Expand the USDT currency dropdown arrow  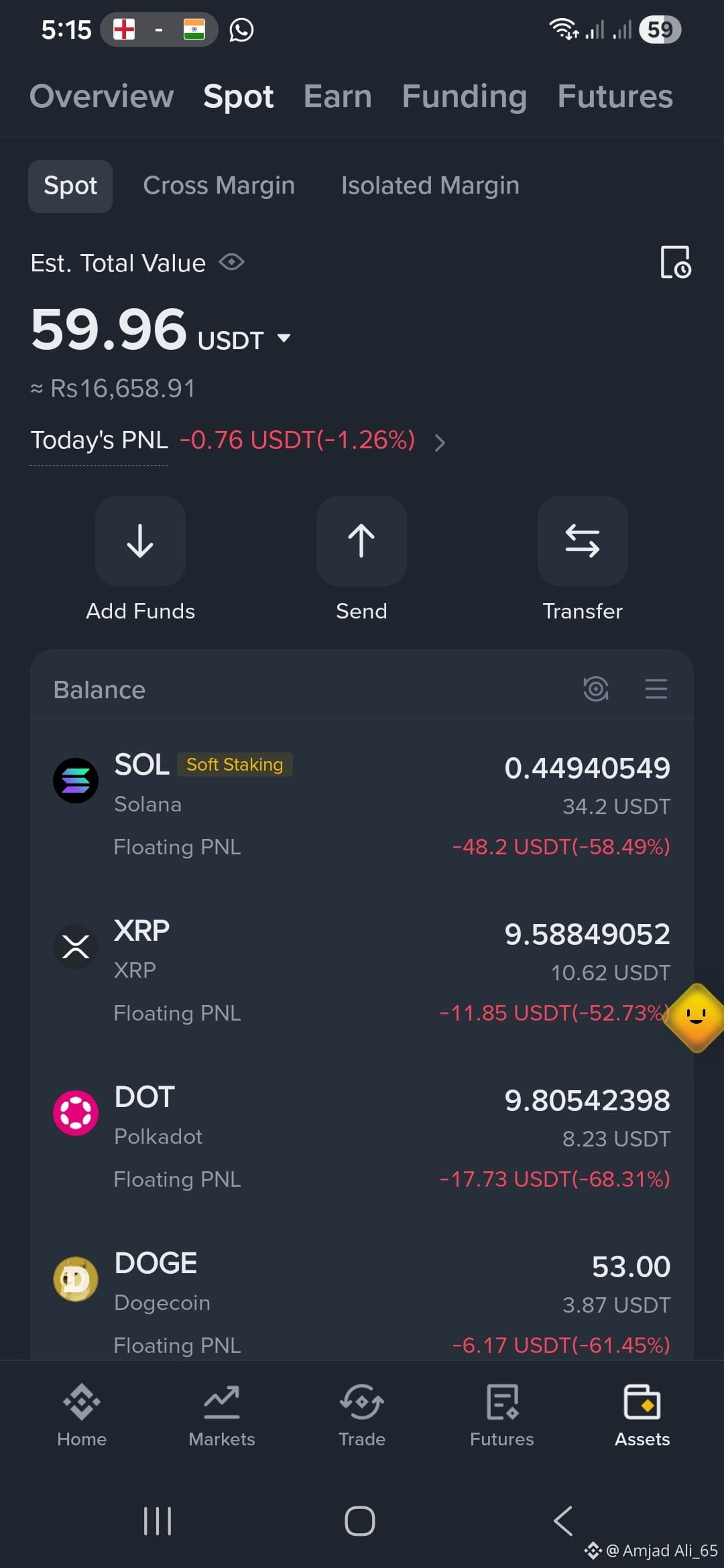click(x=284, y=338)
